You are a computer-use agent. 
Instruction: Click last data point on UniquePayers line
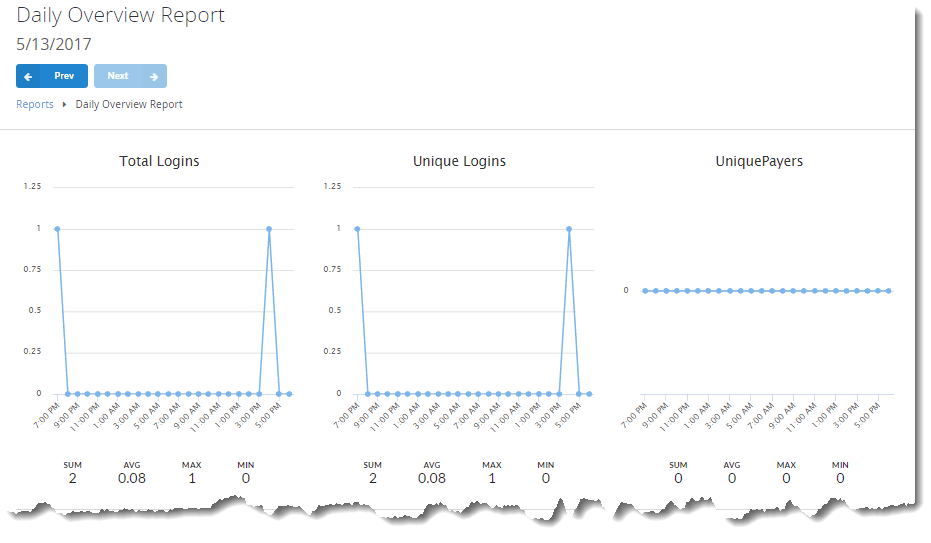889,291
